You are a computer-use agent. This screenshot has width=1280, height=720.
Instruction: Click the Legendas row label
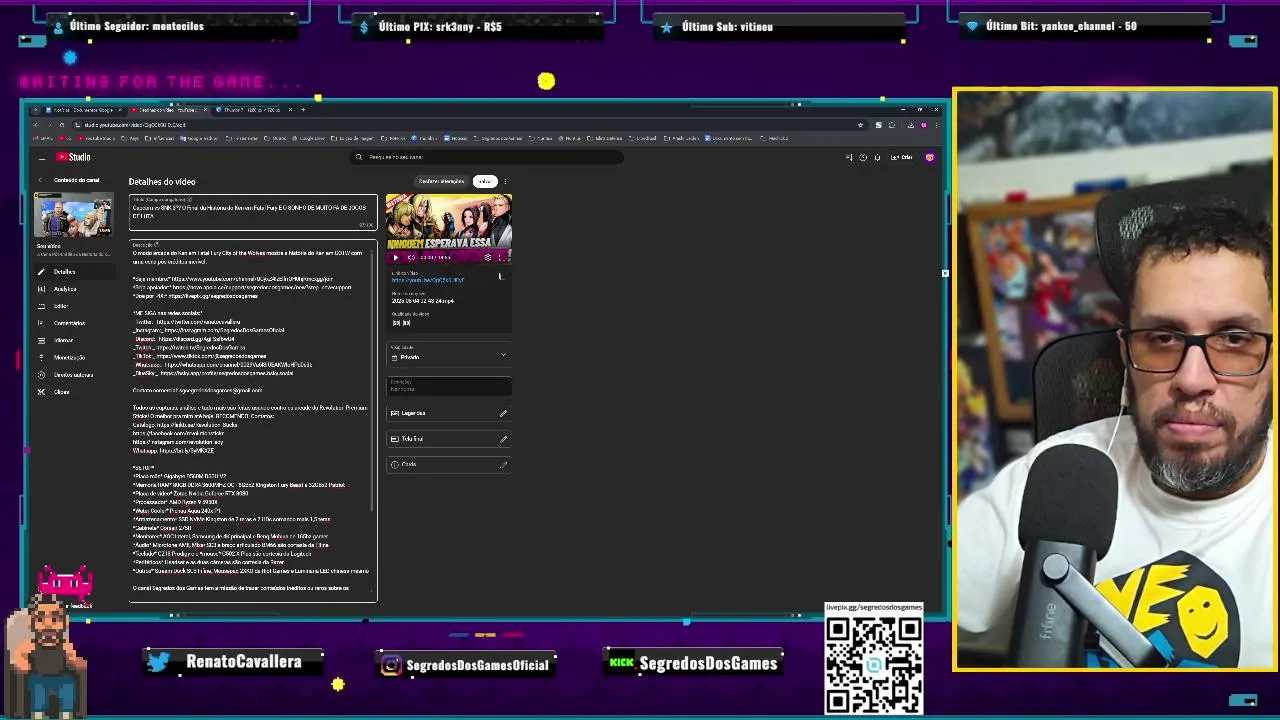coord(413,413)
